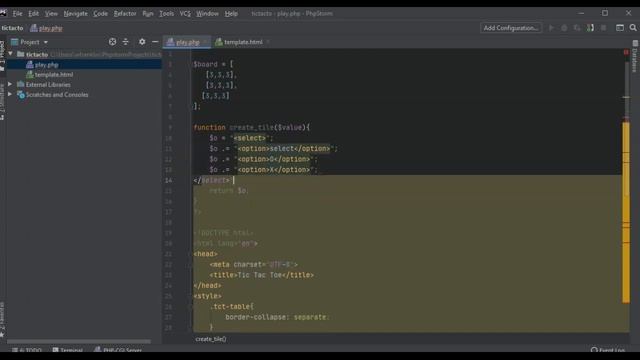Viewport: 640px width, 360px height.
Task: Click the <title>Tic Tac Toe</title> line
Action: pos(262,275)
